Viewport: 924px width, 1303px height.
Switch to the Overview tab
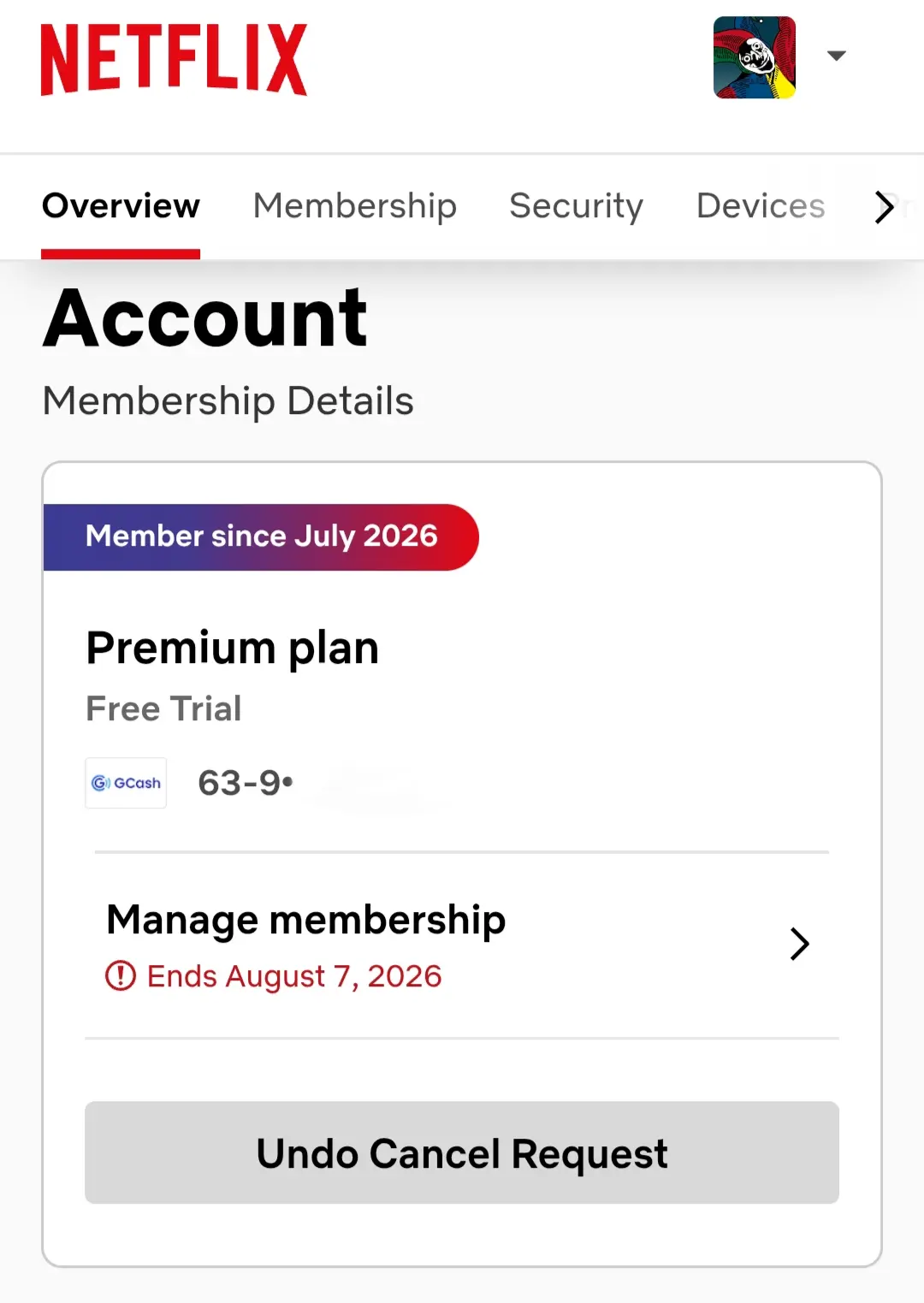pos(121,205)
